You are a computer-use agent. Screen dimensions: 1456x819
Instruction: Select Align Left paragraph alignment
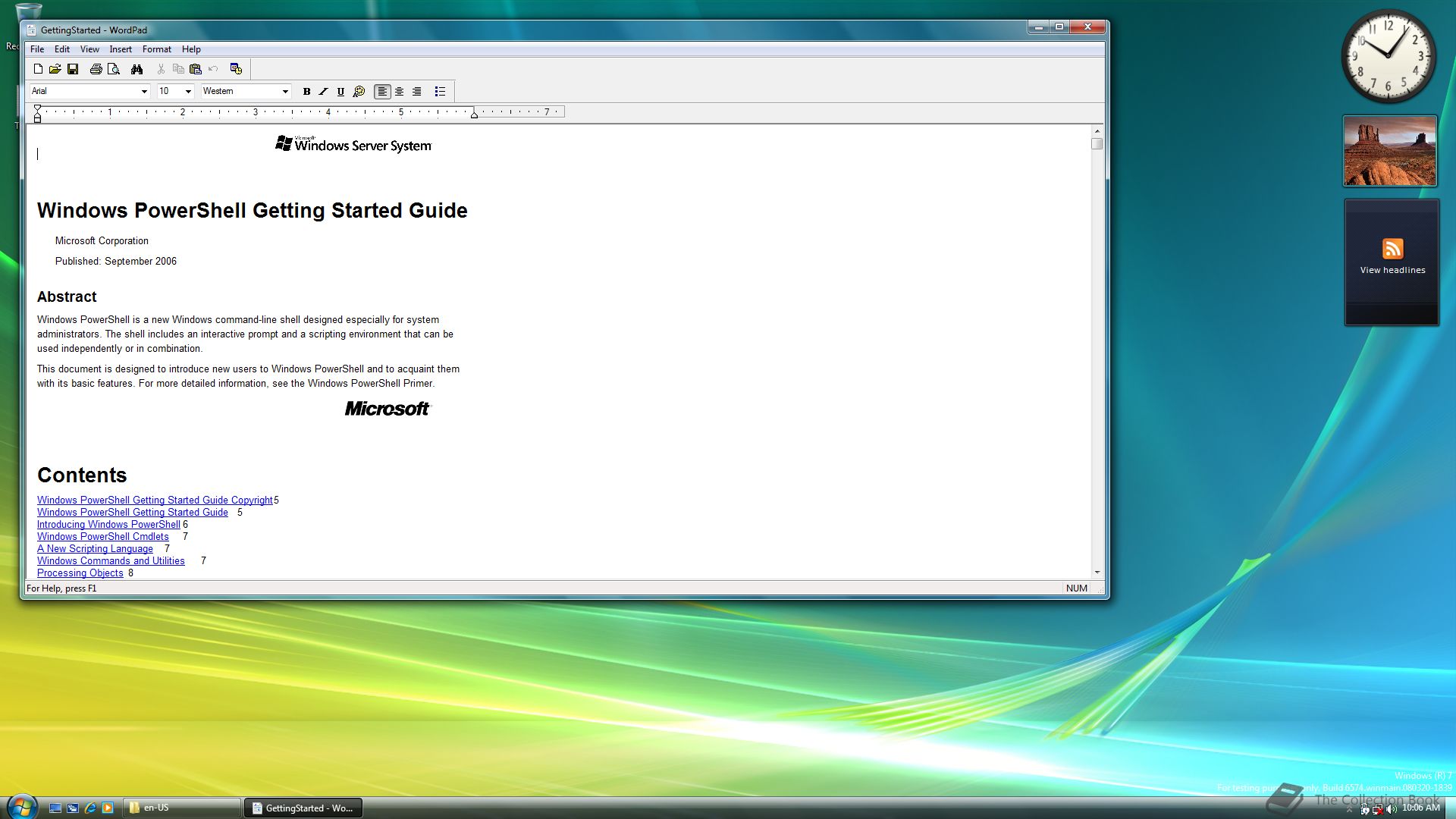tap(382, 92)
